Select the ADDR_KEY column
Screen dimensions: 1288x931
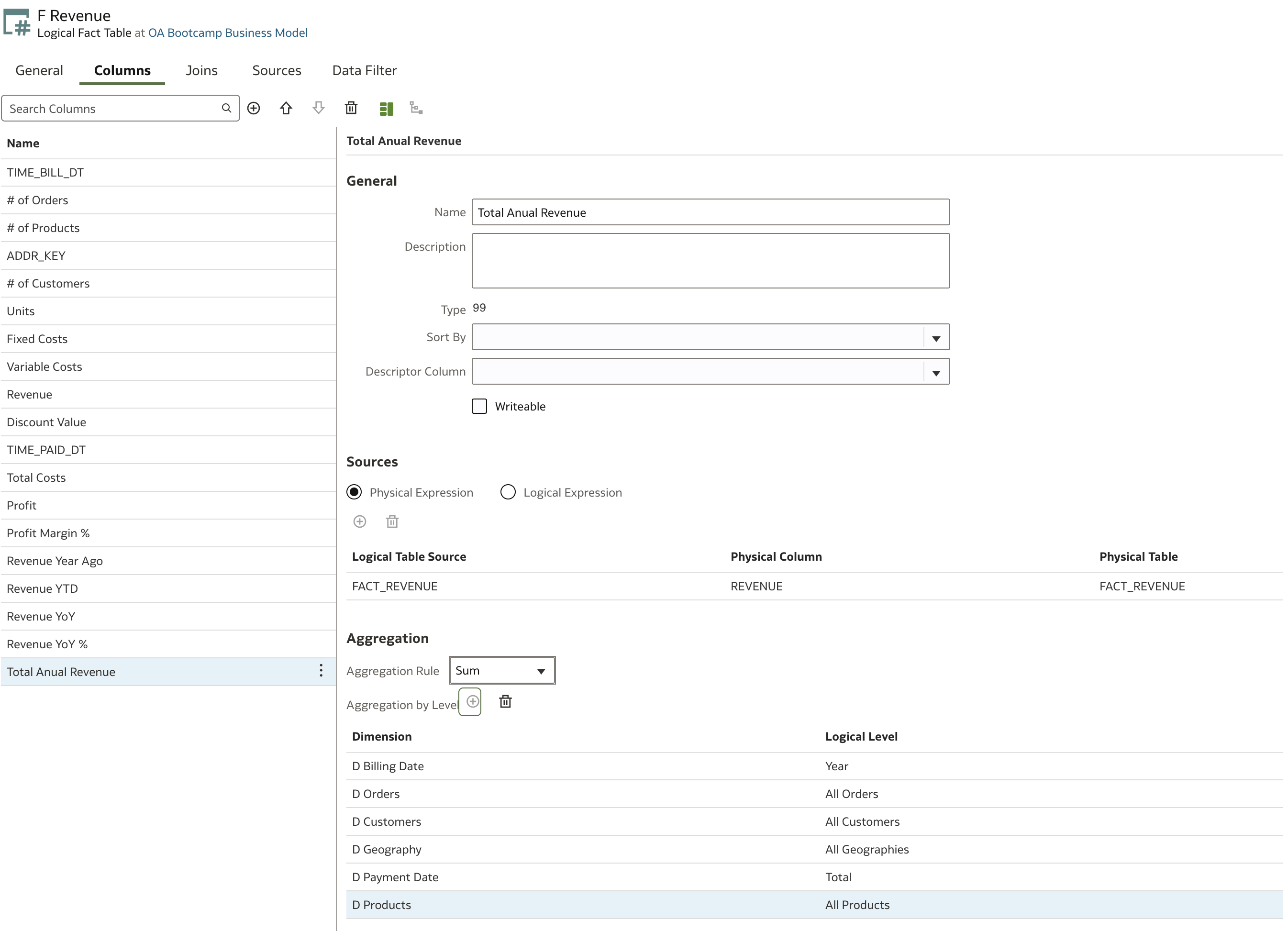click(x=168, y=256)
